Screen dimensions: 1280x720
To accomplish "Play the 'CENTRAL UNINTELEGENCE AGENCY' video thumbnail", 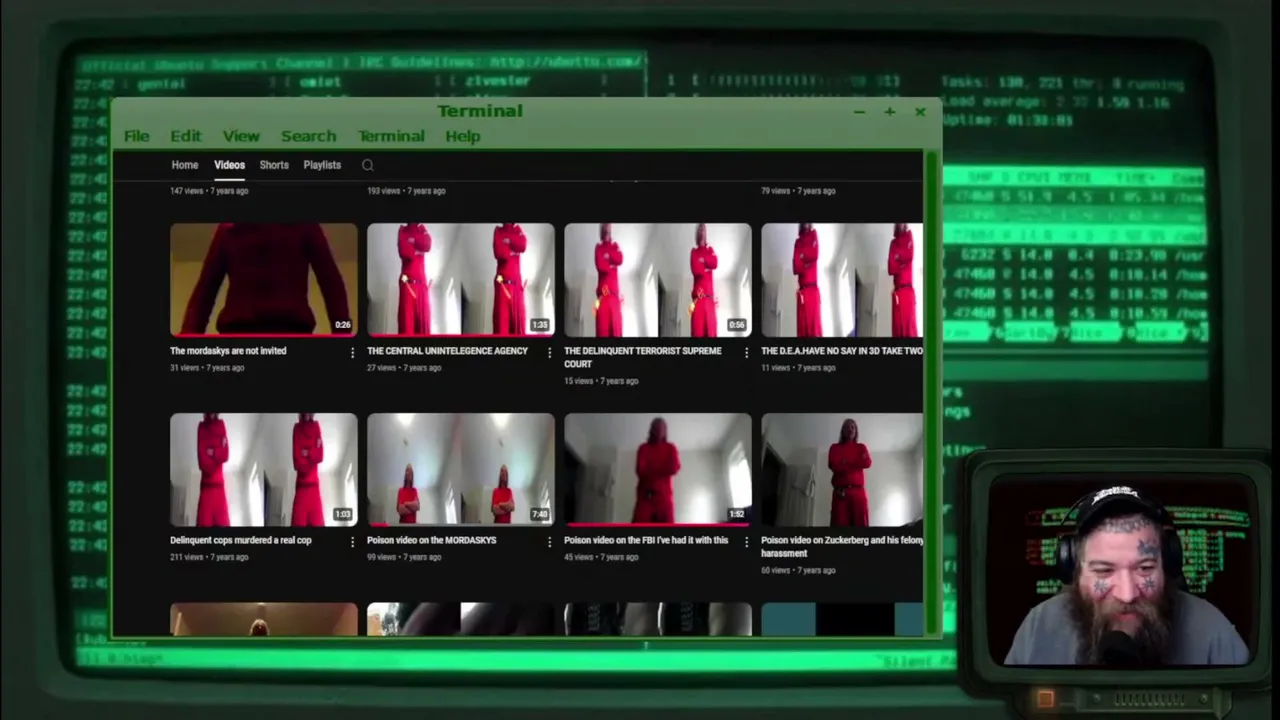I will (x=461, y=279).
